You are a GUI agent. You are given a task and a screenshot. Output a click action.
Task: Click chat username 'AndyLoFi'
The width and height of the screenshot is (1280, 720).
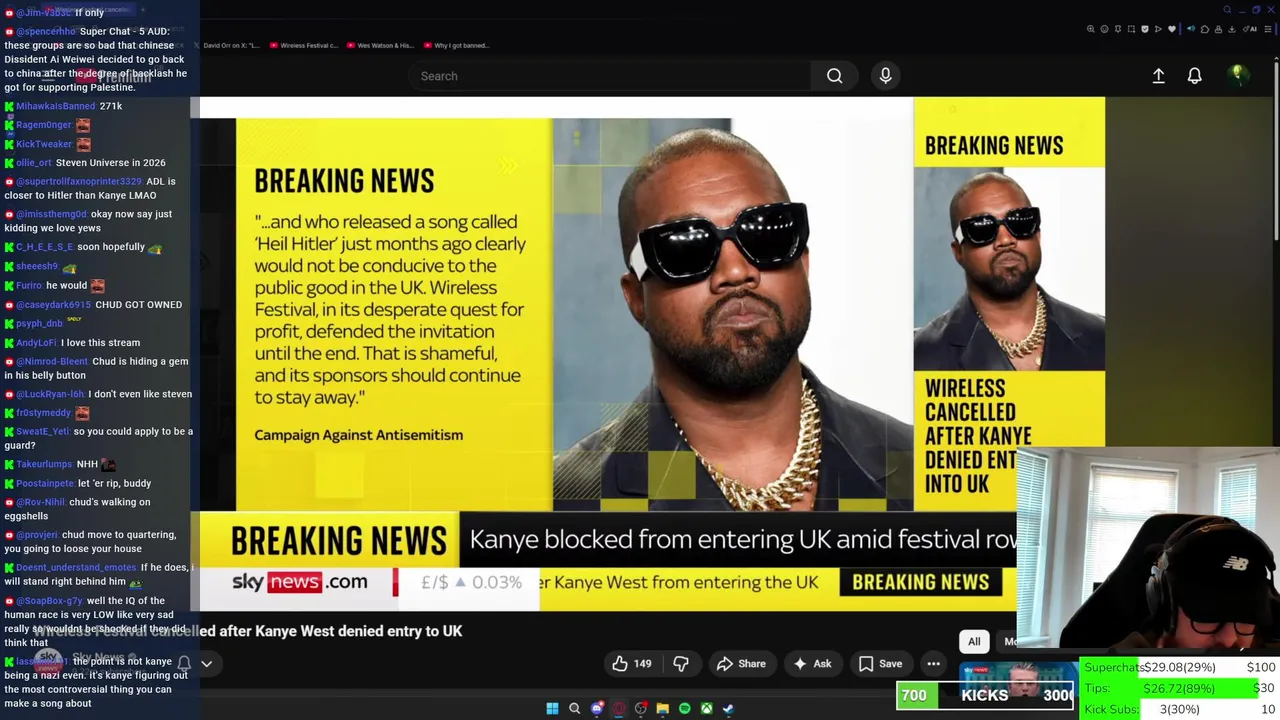pos(36,342)
